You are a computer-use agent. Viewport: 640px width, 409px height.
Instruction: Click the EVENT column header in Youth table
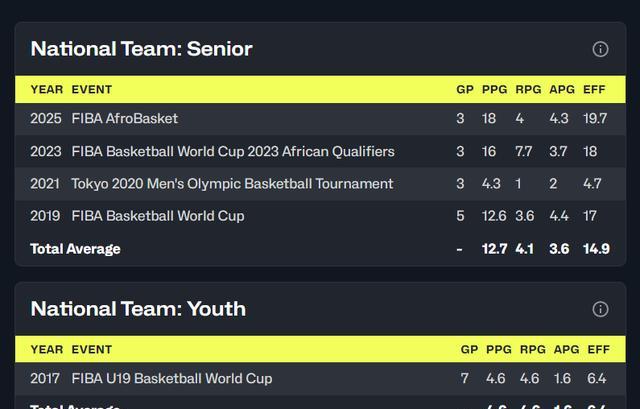91,349
